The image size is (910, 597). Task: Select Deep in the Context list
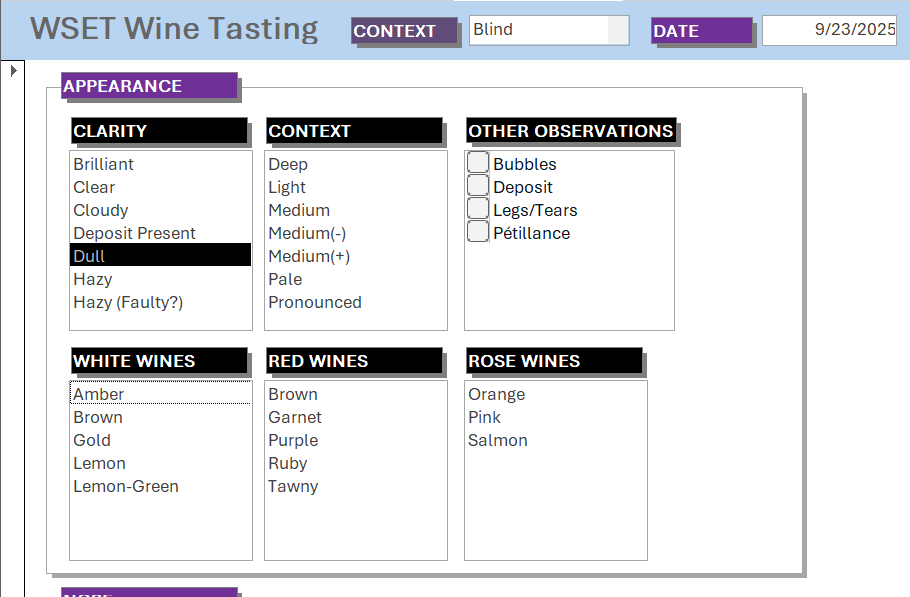click(356, 164)
